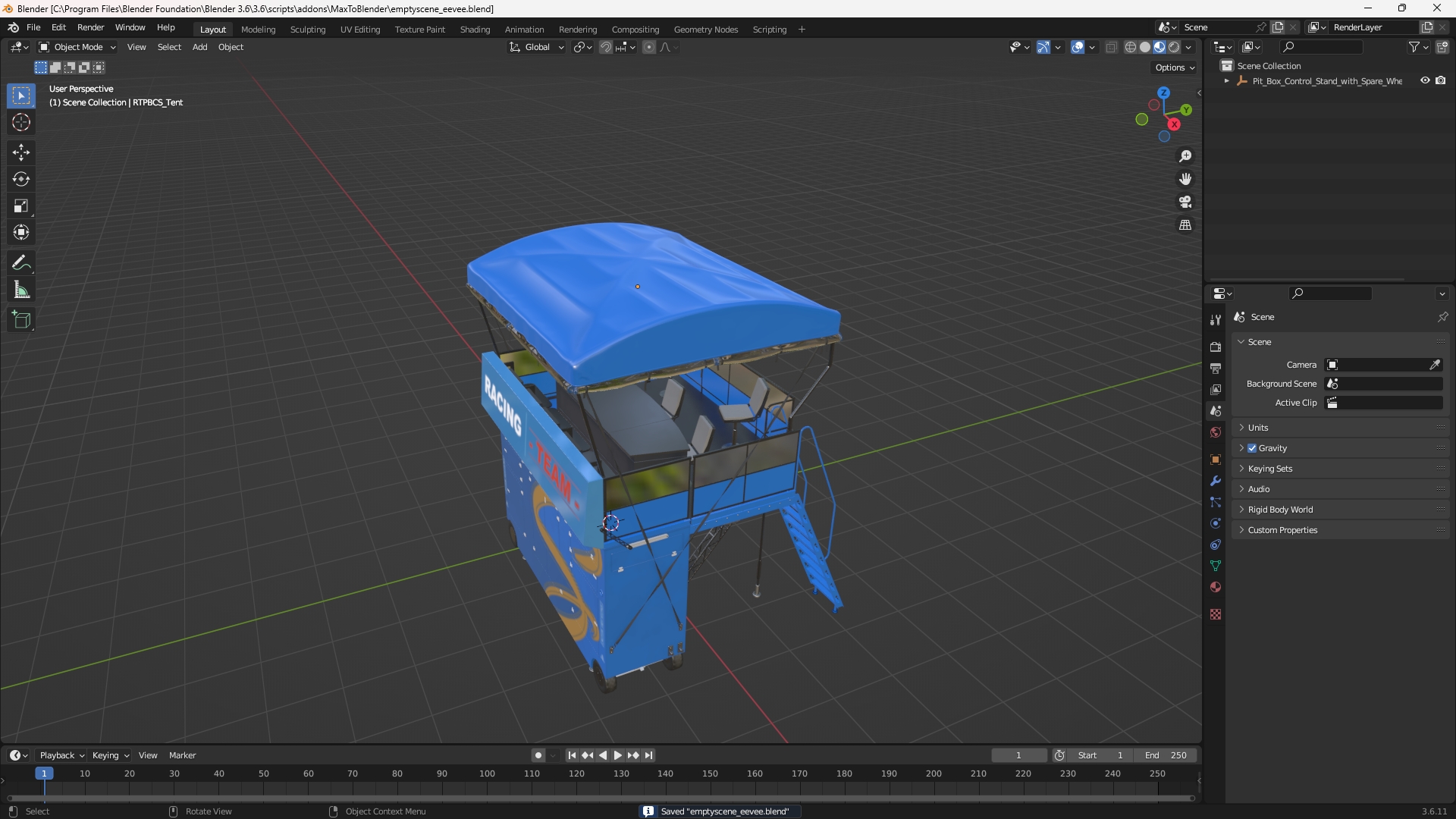Switch to rendered viewport shading

coord(1174,47)
